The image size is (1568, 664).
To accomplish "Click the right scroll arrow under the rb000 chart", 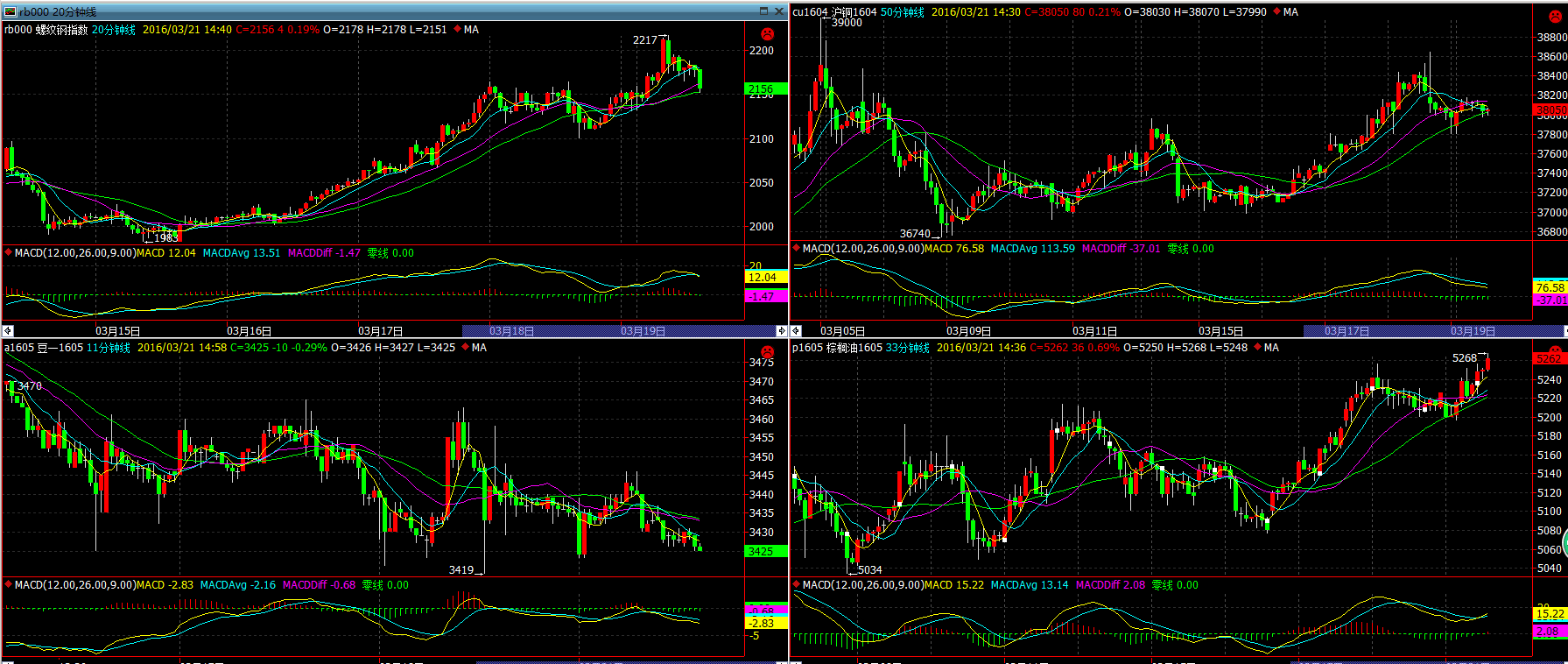I will coord(781,330).
